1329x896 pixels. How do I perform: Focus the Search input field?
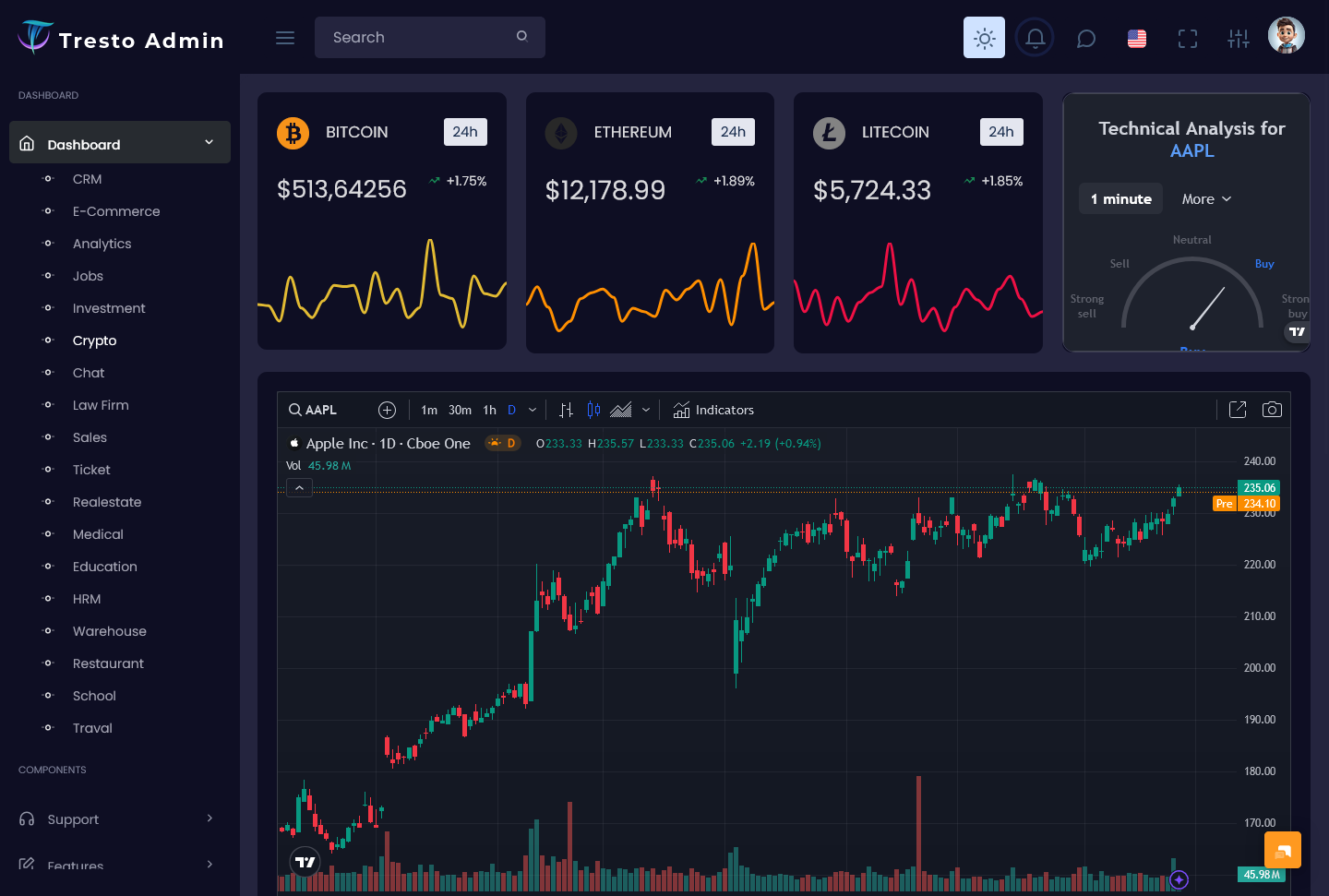point(430,38)
